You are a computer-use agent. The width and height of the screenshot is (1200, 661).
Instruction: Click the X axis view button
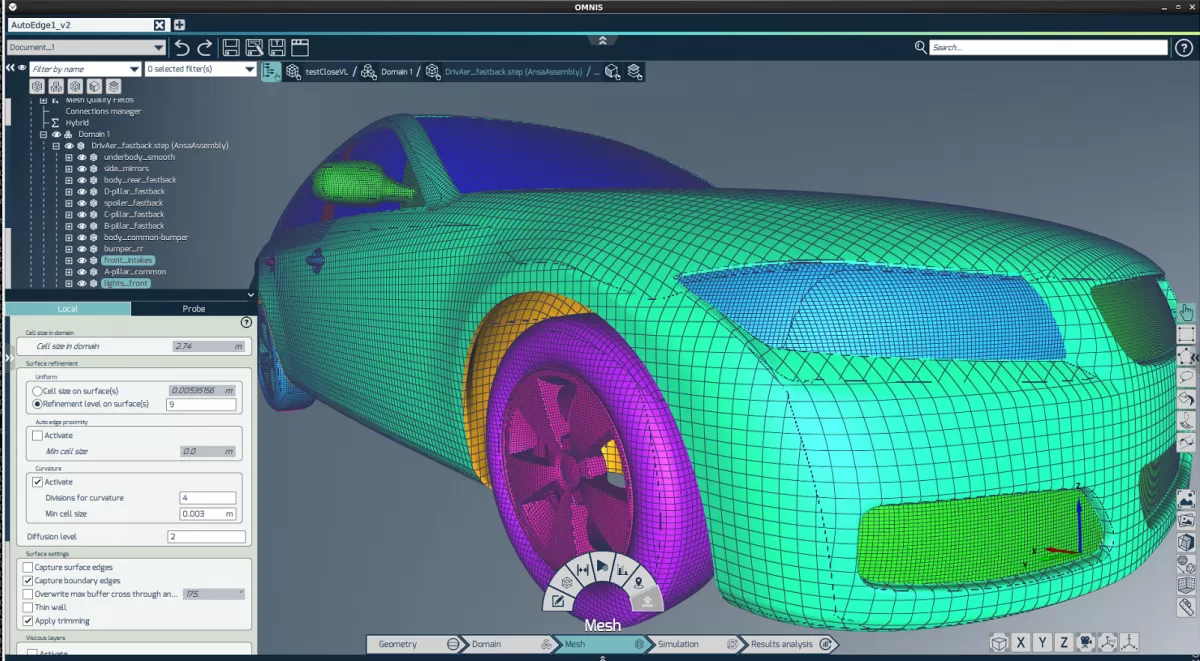[x=1021, y=643]
